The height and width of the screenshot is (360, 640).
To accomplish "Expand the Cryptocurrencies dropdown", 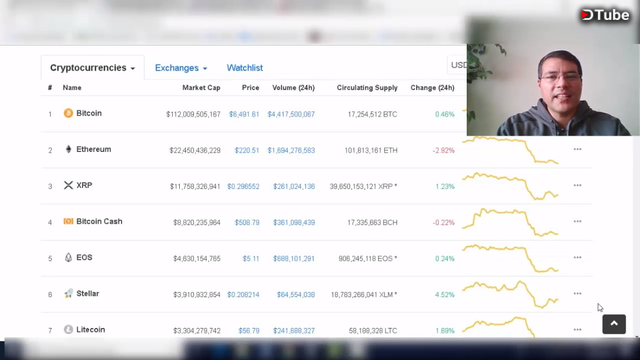I will [x=92, y=68].
